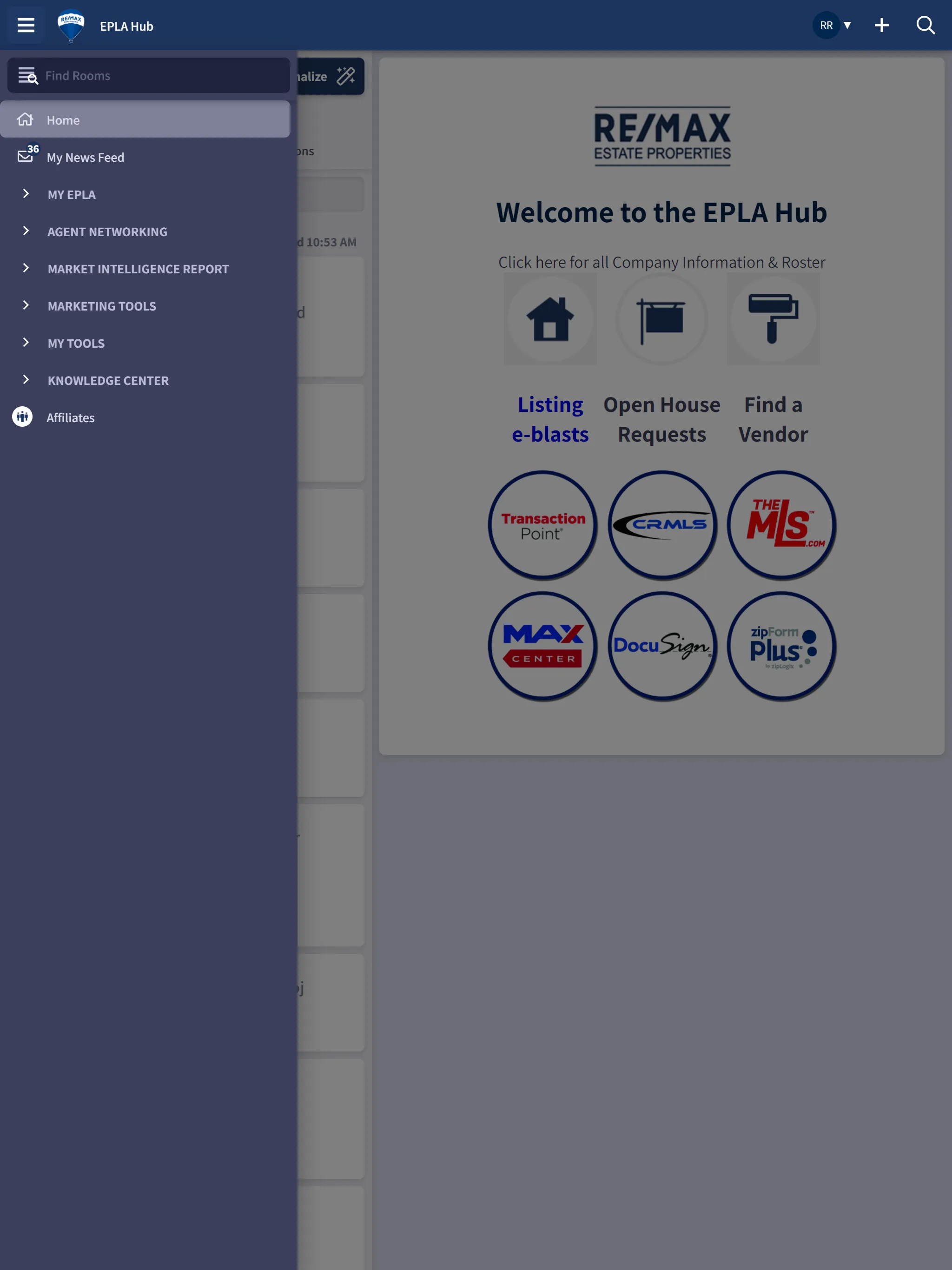The width and height of the screenshot is (952, 1270).
Task: Click Company Information & Roster link
Action: click(x=662, y=262)
